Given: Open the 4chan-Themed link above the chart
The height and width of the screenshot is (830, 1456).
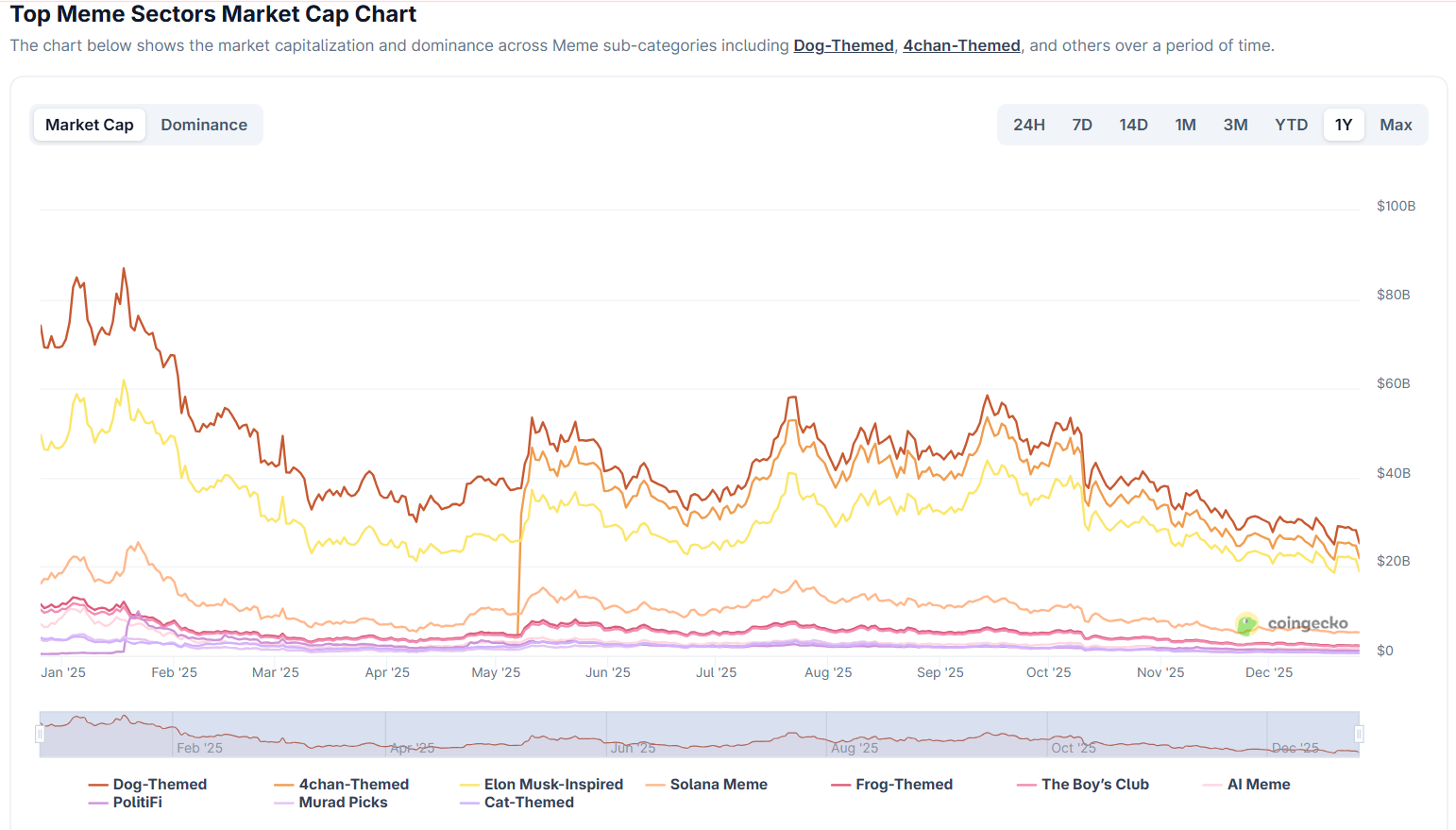Looking at the screenshot, I should pos(961,44).
